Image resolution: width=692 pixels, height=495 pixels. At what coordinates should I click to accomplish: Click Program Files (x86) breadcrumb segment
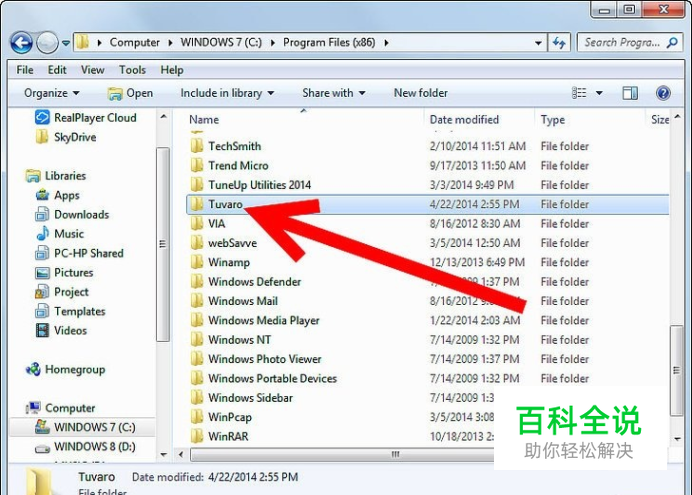329,42
